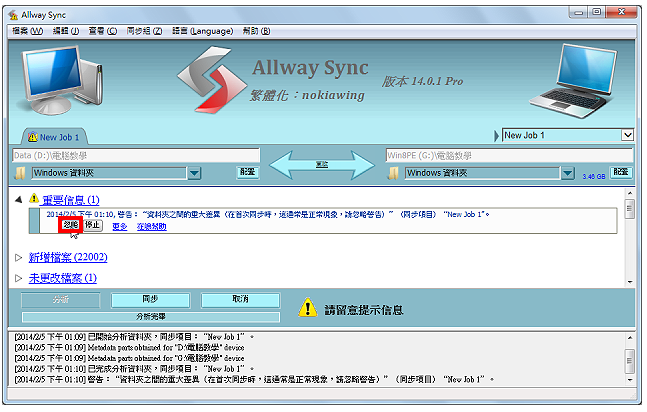Image resolution: width=647 pixels, height=412 pixels.
Task: Click the log panel scrollbar thumb
Action: pyautogui.click(x=629, y=361)
